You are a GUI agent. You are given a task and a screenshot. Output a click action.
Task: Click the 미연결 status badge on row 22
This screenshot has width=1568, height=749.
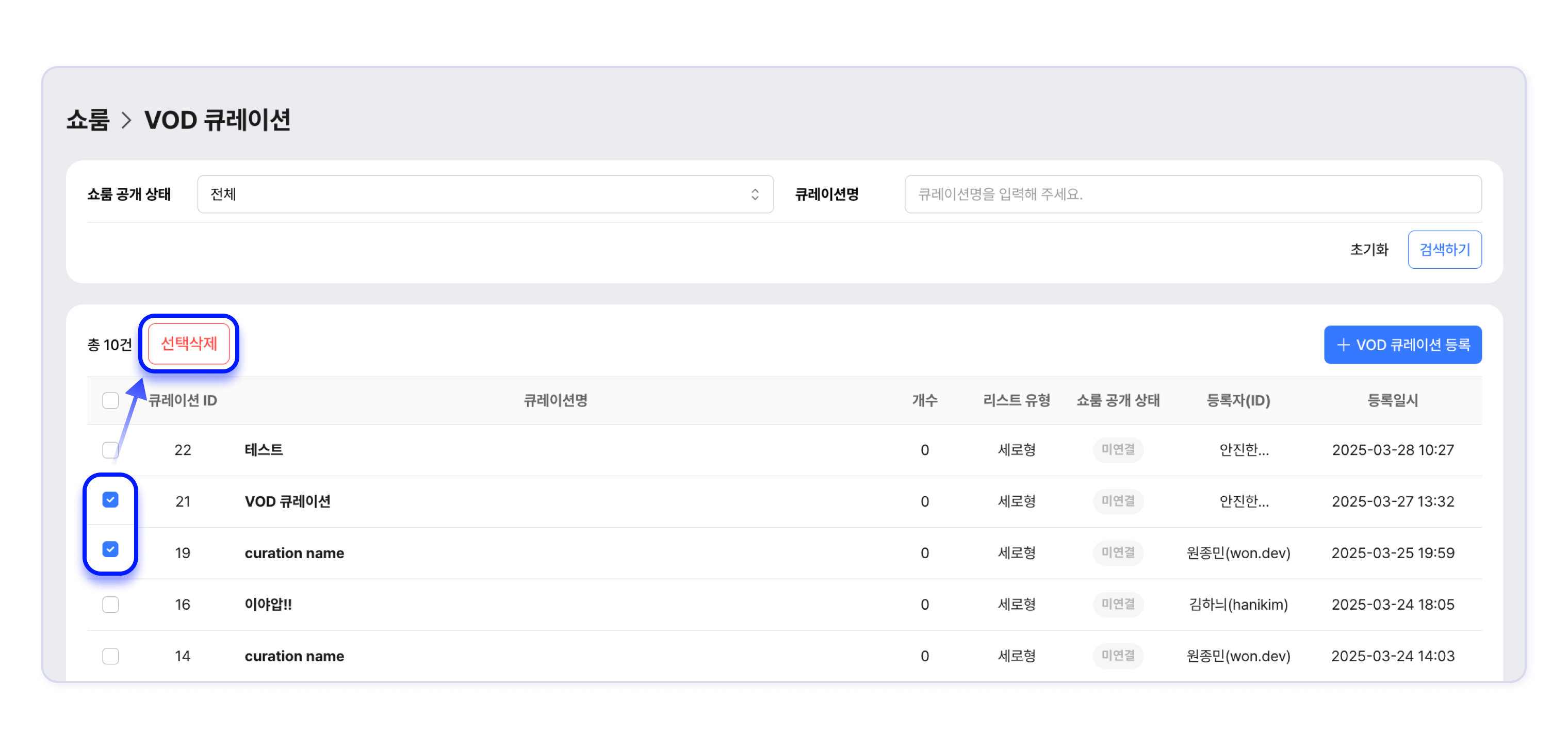tap(1118, 450)
